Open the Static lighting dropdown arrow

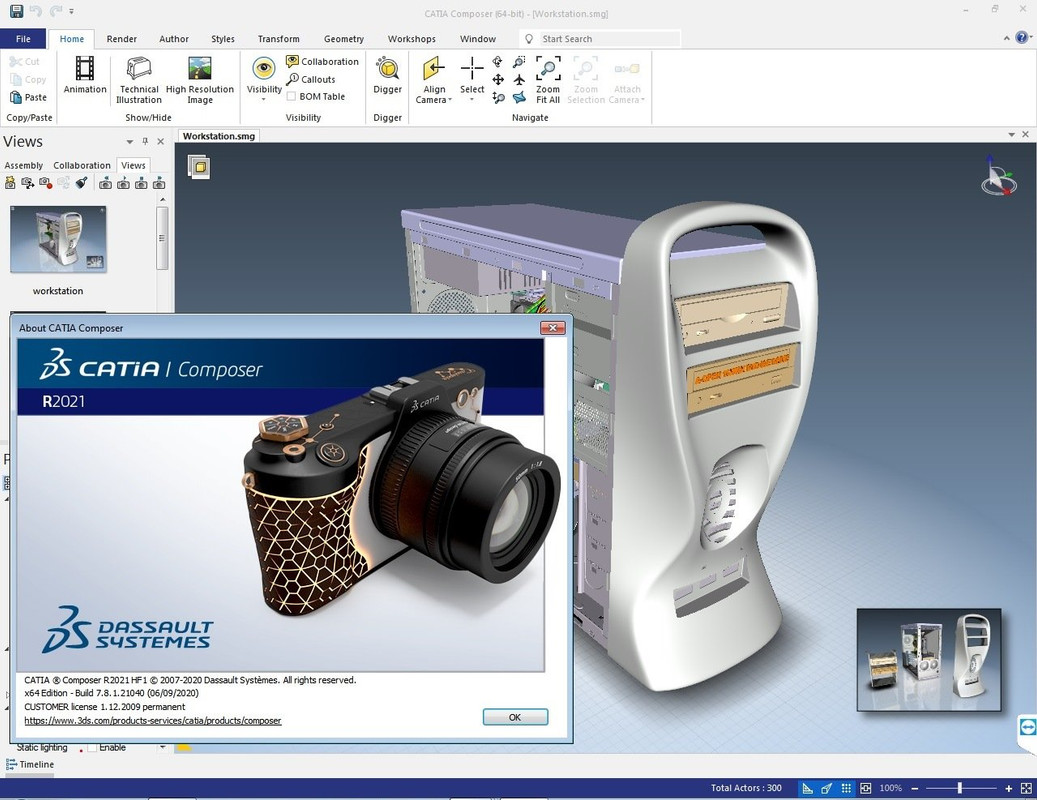[x=163, y=748]
